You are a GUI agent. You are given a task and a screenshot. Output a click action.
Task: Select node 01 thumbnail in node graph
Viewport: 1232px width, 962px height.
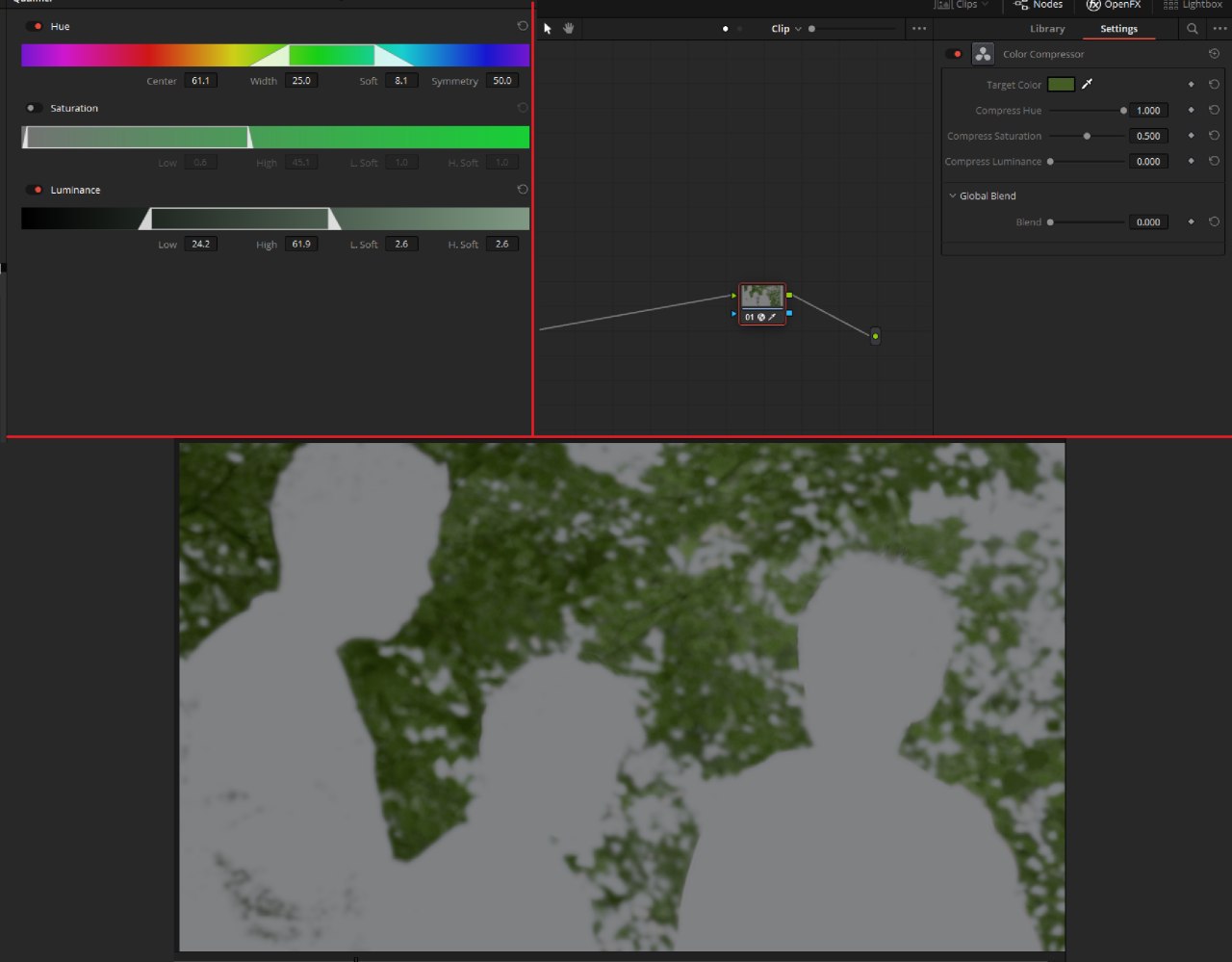click(x=761, y=297)
